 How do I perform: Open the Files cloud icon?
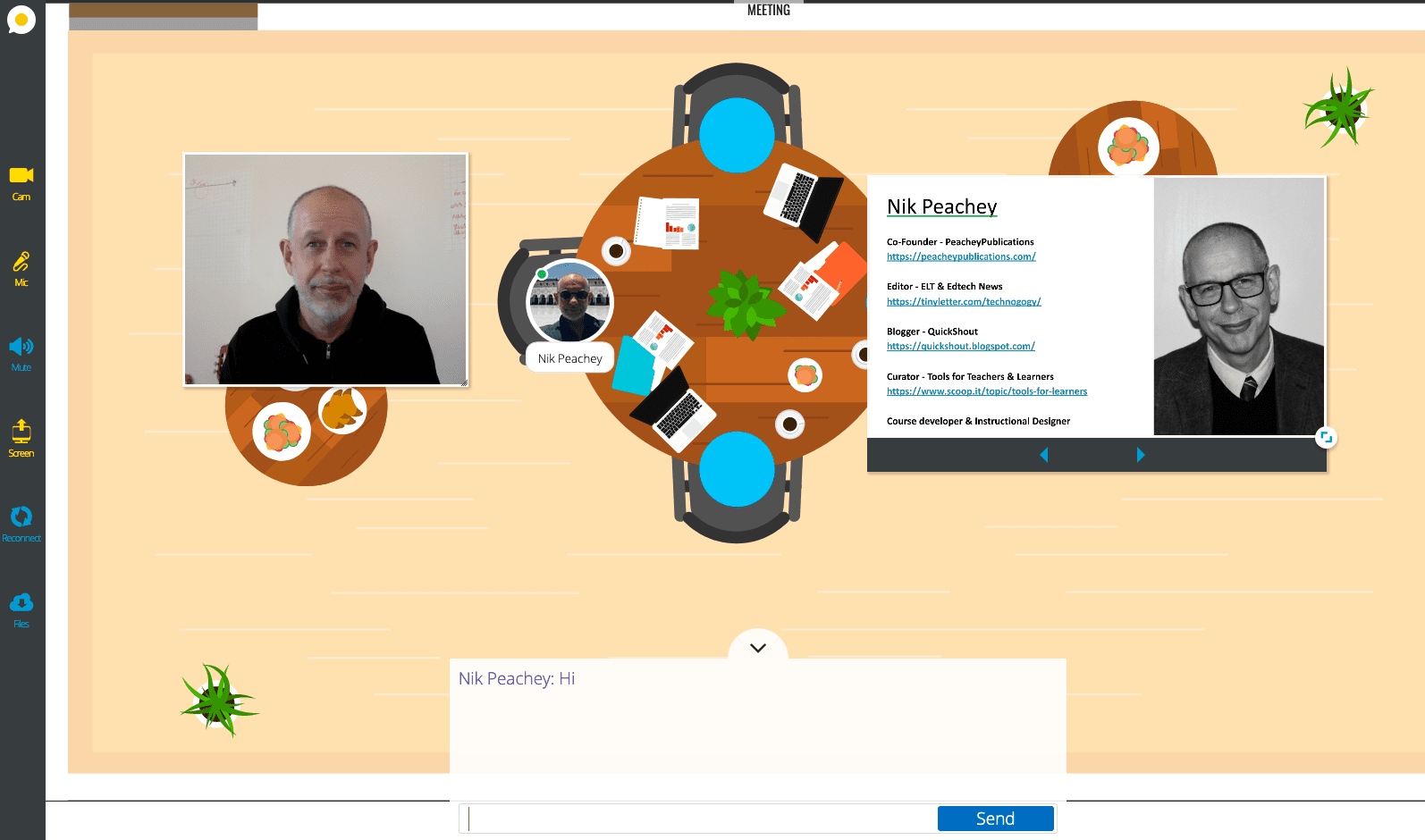click(21, 603)
